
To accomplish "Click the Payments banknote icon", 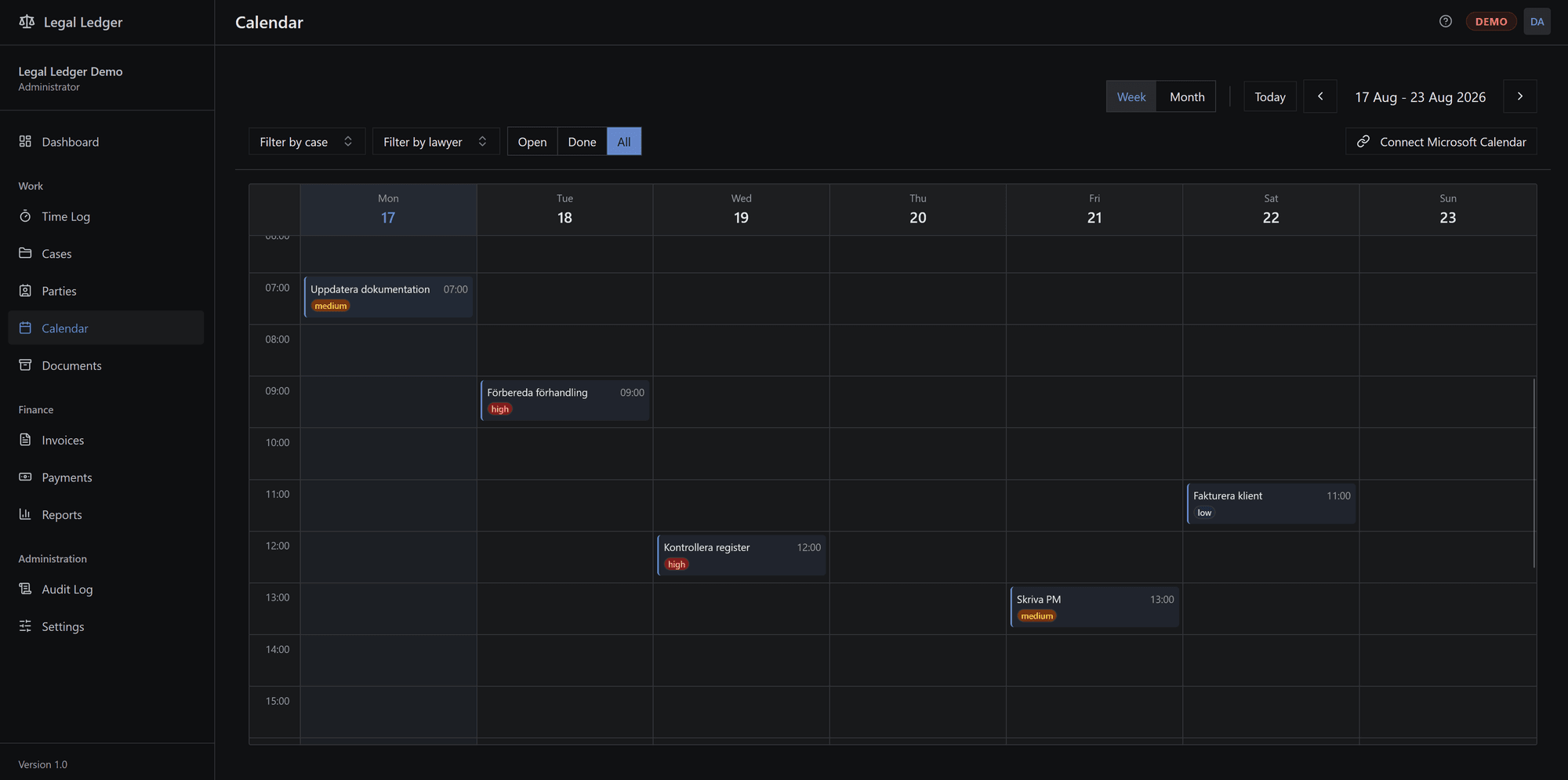I will tap(25, 477).
